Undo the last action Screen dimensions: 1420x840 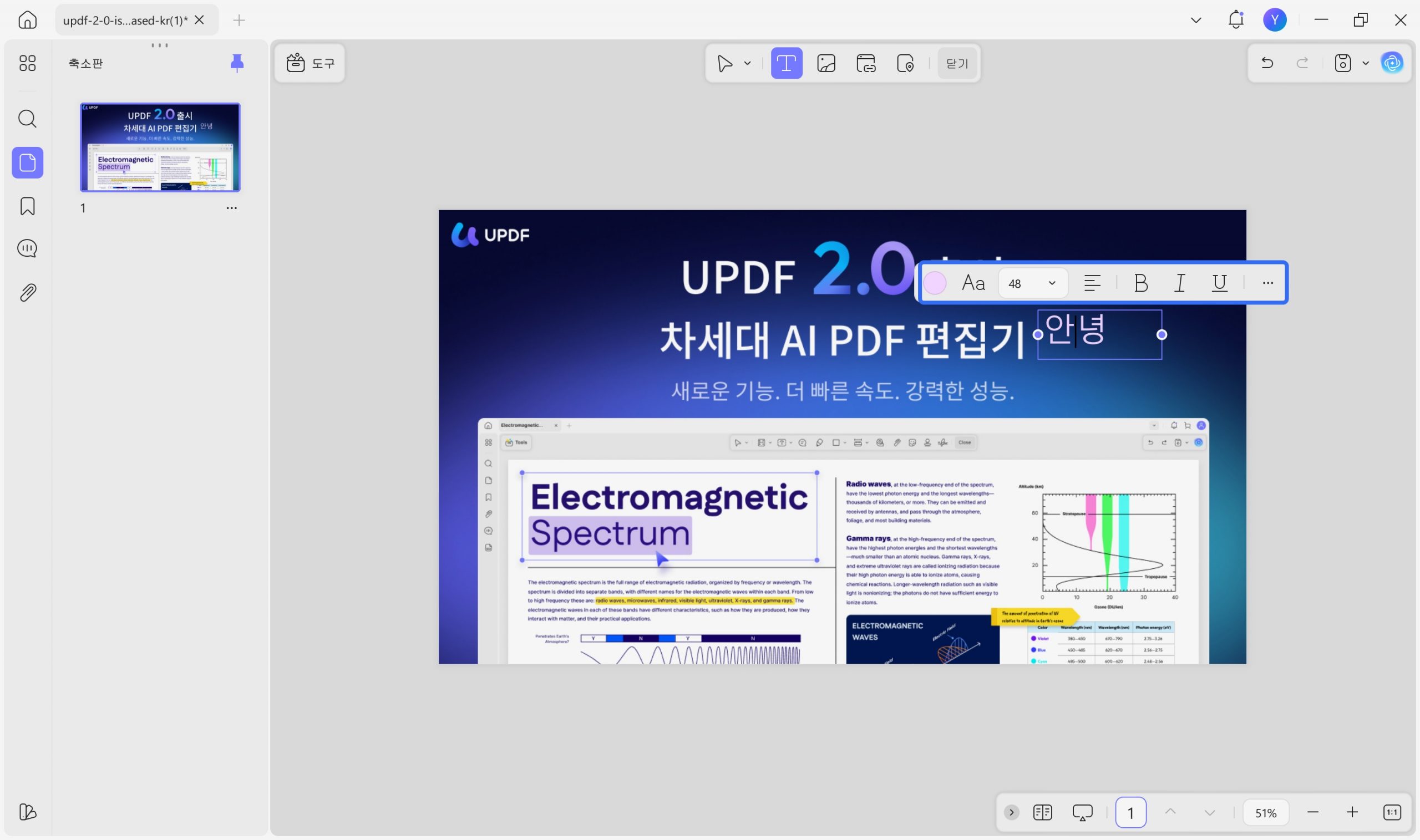[1267, 63]
